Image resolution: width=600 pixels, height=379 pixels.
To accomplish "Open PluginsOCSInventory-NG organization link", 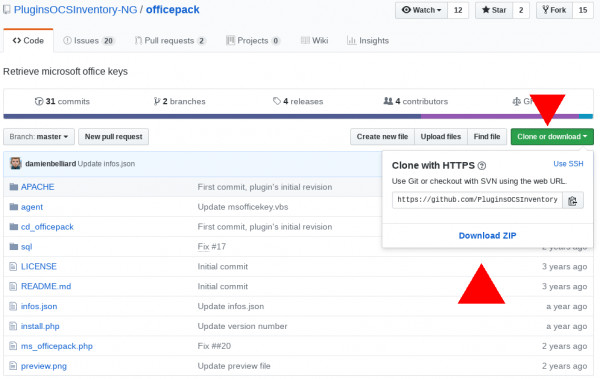I will click(75, 10).
